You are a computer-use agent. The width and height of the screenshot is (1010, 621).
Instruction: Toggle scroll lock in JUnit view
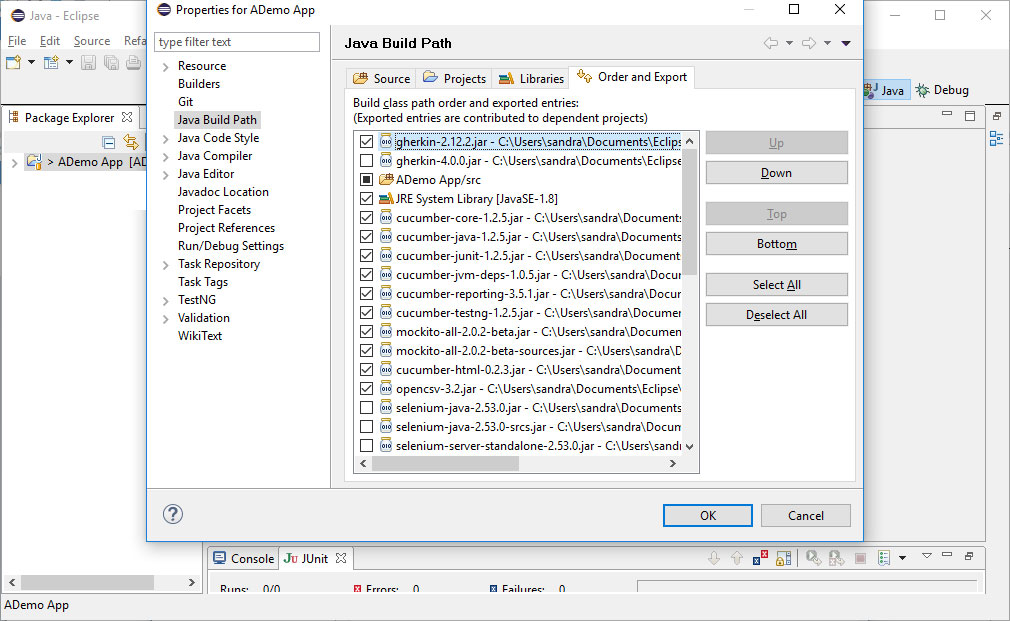pos(782,557)
